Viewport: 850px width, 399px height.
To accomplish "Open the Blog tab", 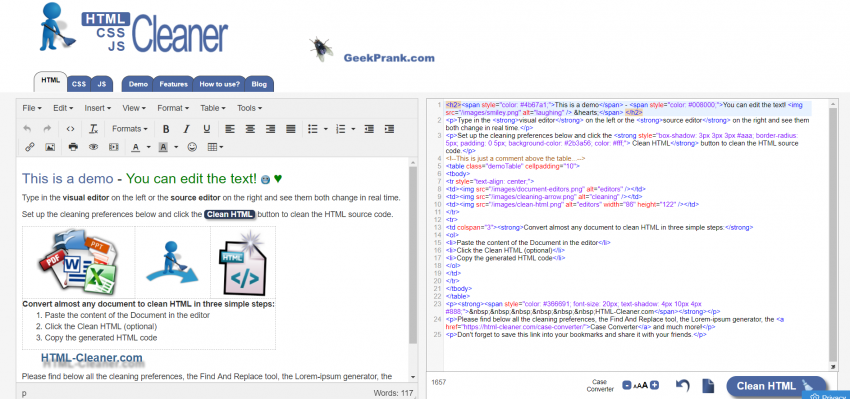I will point(259,84).
